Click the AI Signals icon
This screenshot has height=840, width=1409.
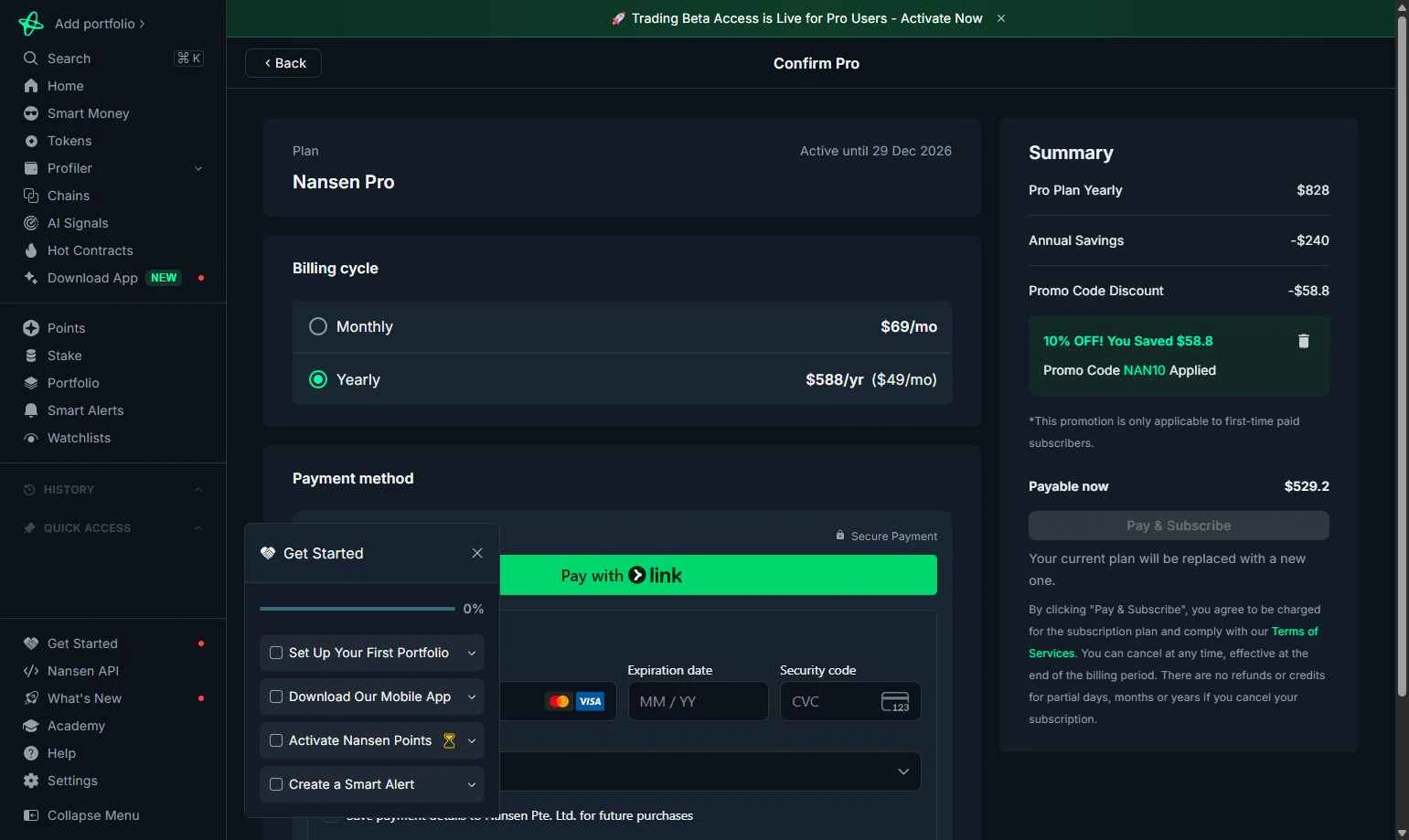point(31,223)
